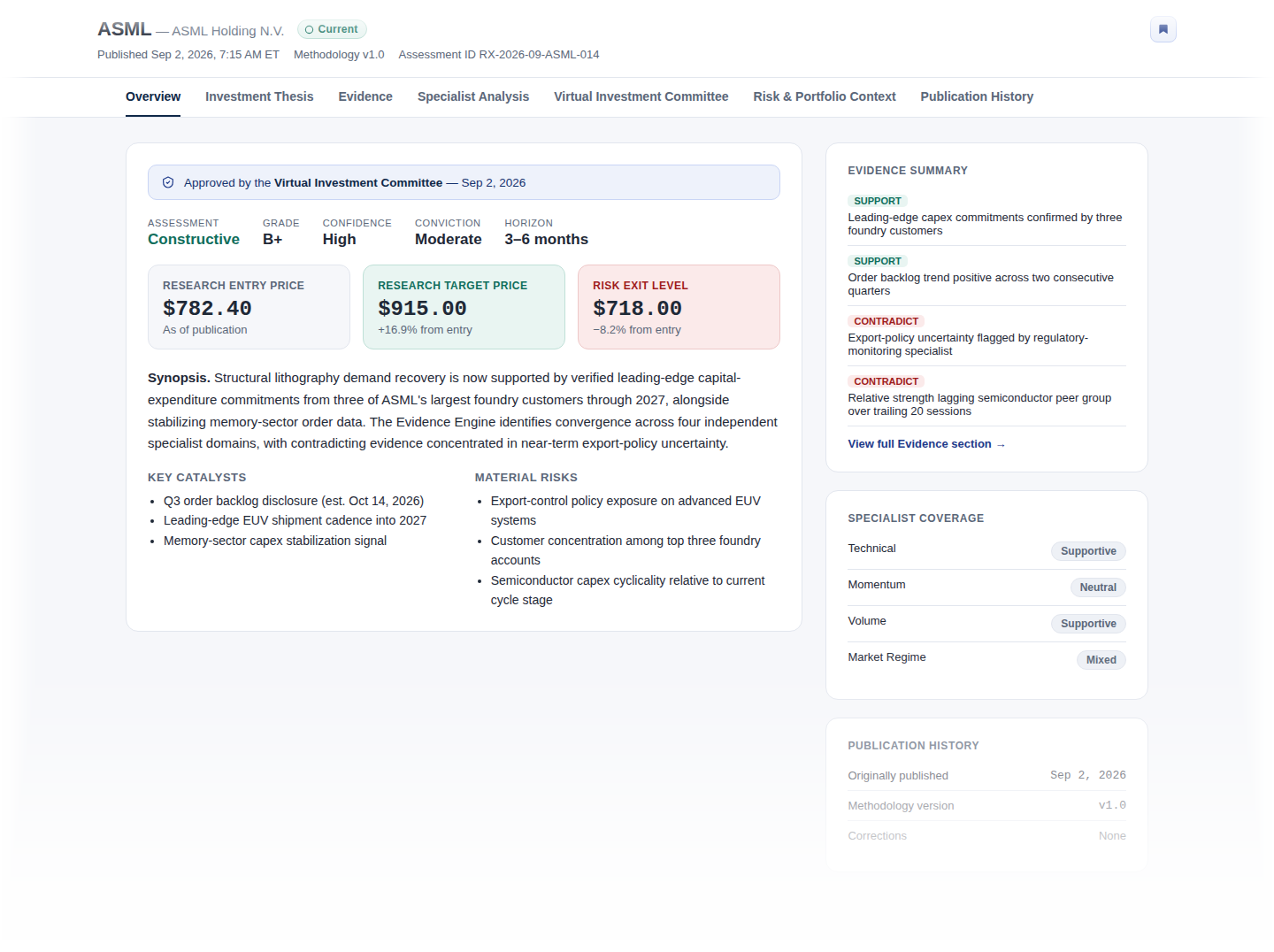The width and height of the screenshot is (1274, 952).
Task: Bookmark this ASML assessment
Action: [x=1163, y=29]
